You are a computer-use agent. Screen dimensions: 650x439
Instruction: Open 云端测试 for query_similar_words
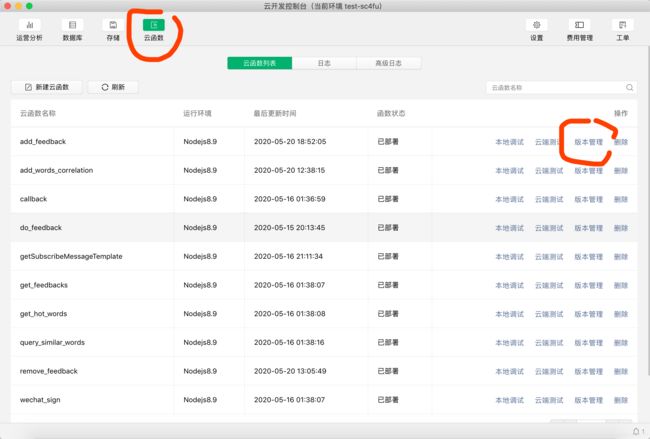(549, 342)
